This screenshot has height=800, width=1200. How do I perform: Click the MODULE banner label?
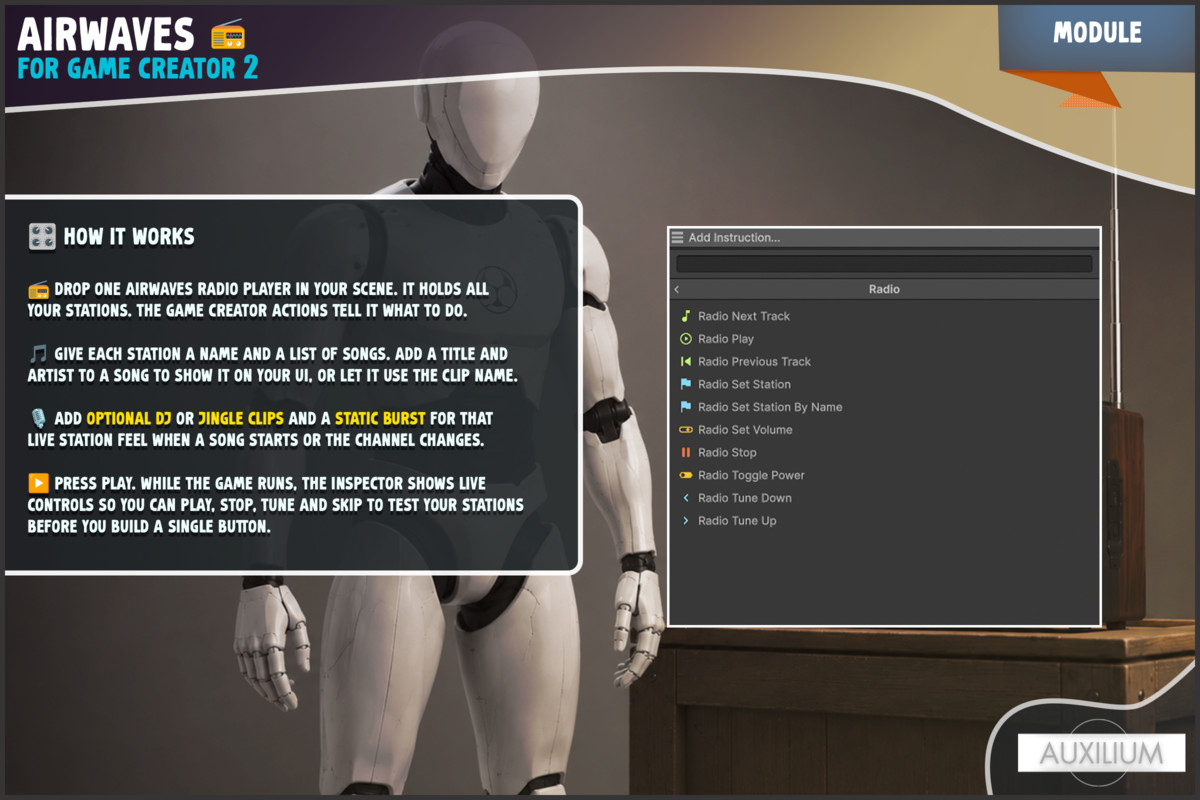[x=1097, y=33]
